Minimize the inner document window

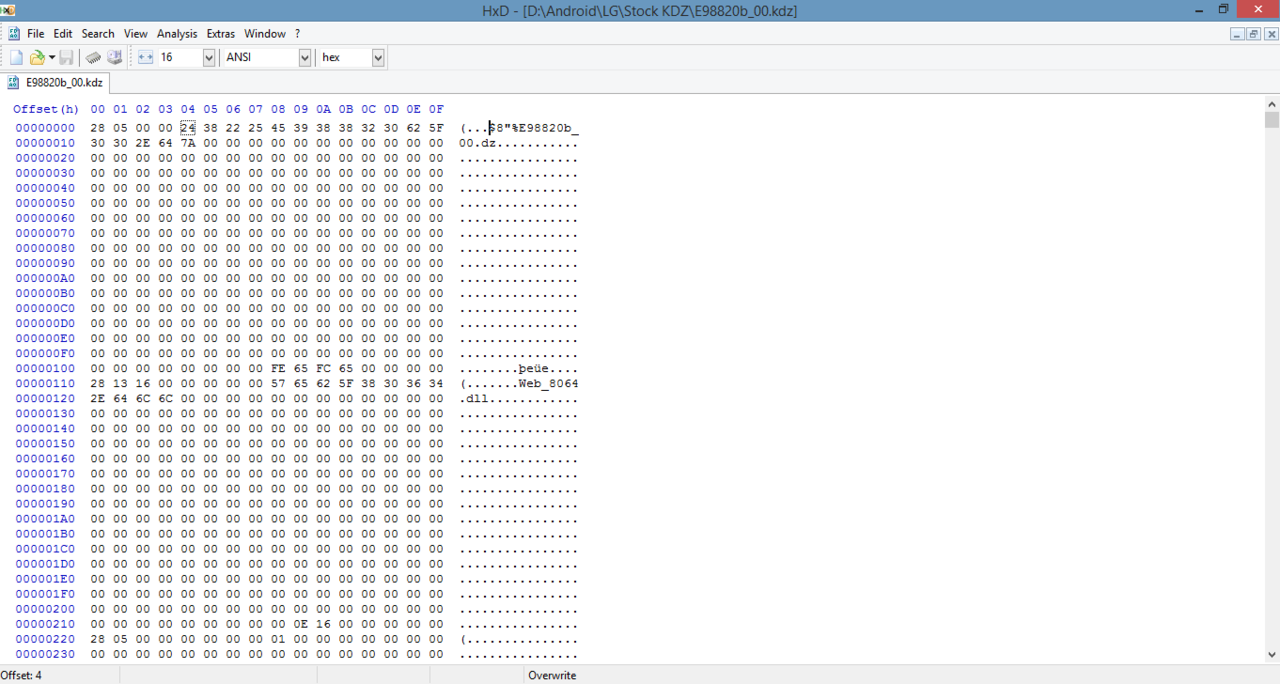1237,34
